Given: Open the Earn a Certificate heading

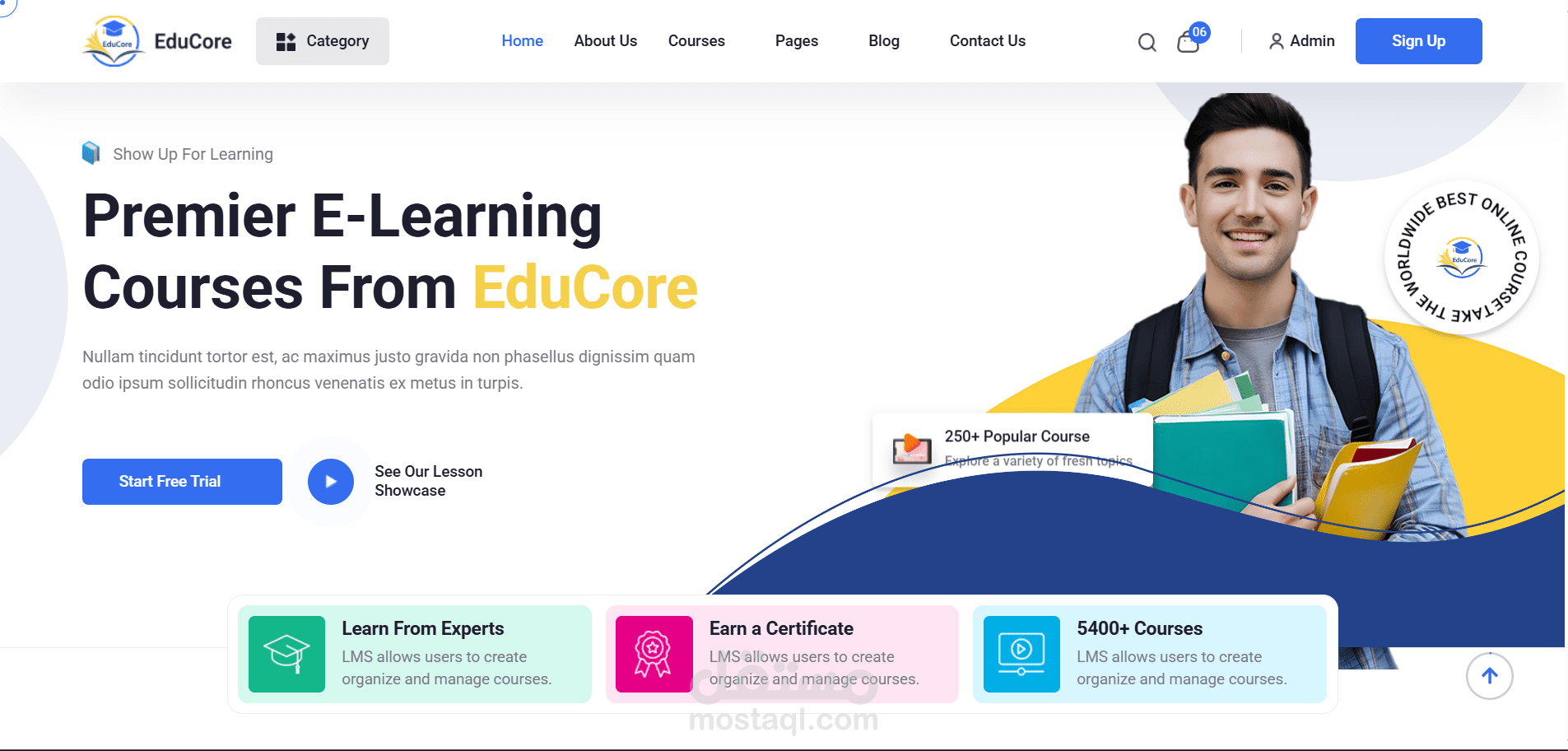Looking at the screenshot, I should [781, 628].
